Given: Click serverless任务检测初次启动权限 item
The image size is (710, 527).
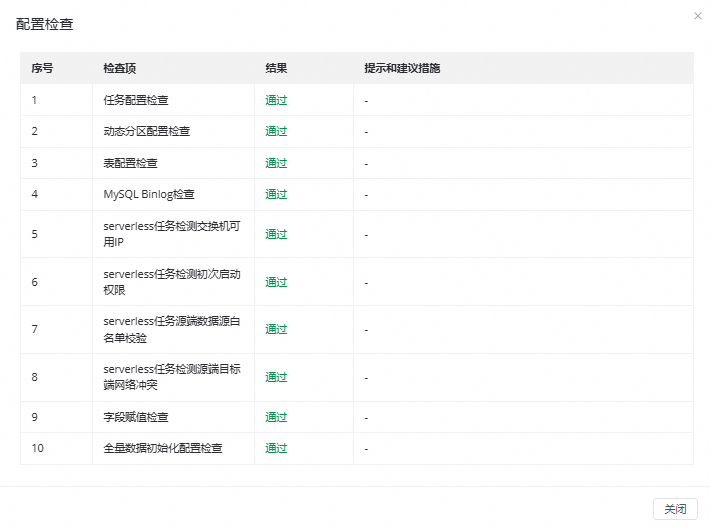Looking at the screenshot, I should [x=172, y=282].
